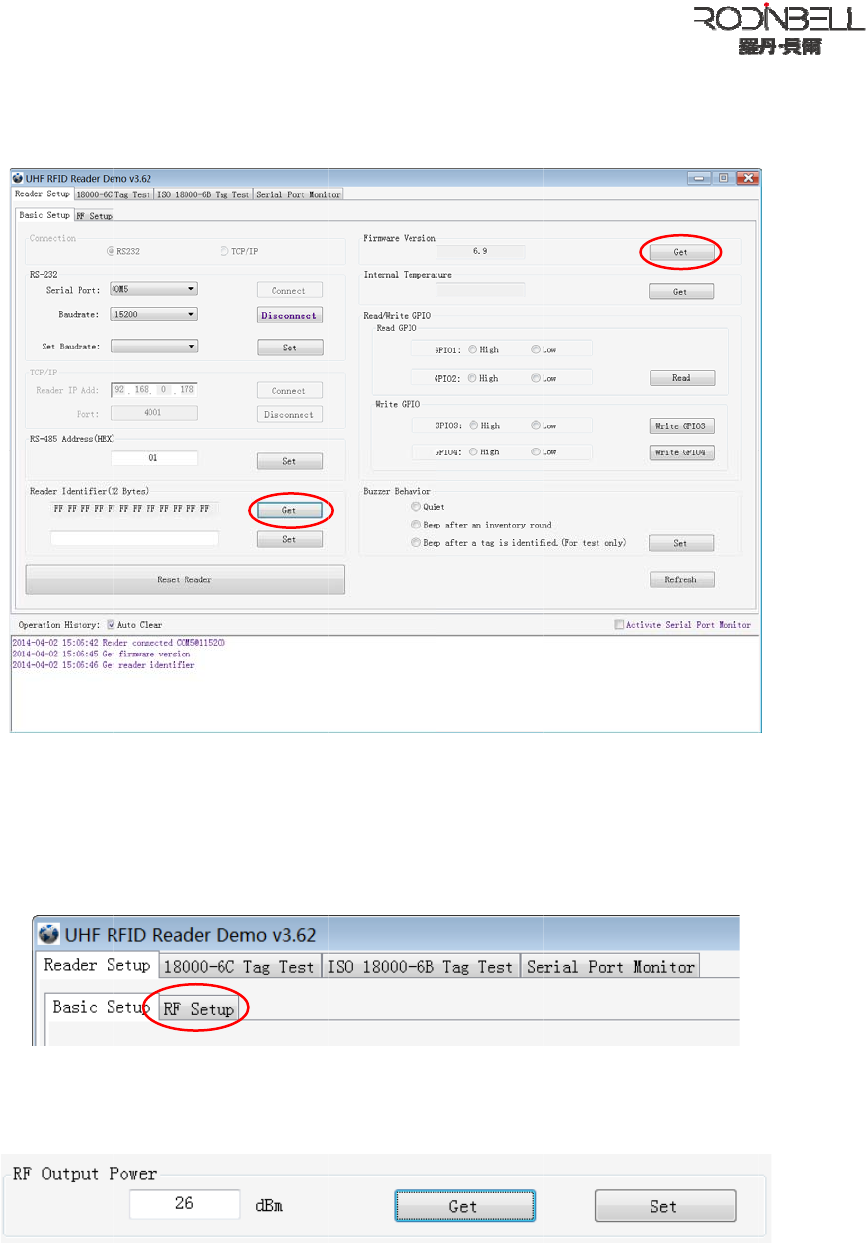Click Set for RS-485 Address
The width and height of the screenshot is (867, 1243).
[x=290, y=462]
